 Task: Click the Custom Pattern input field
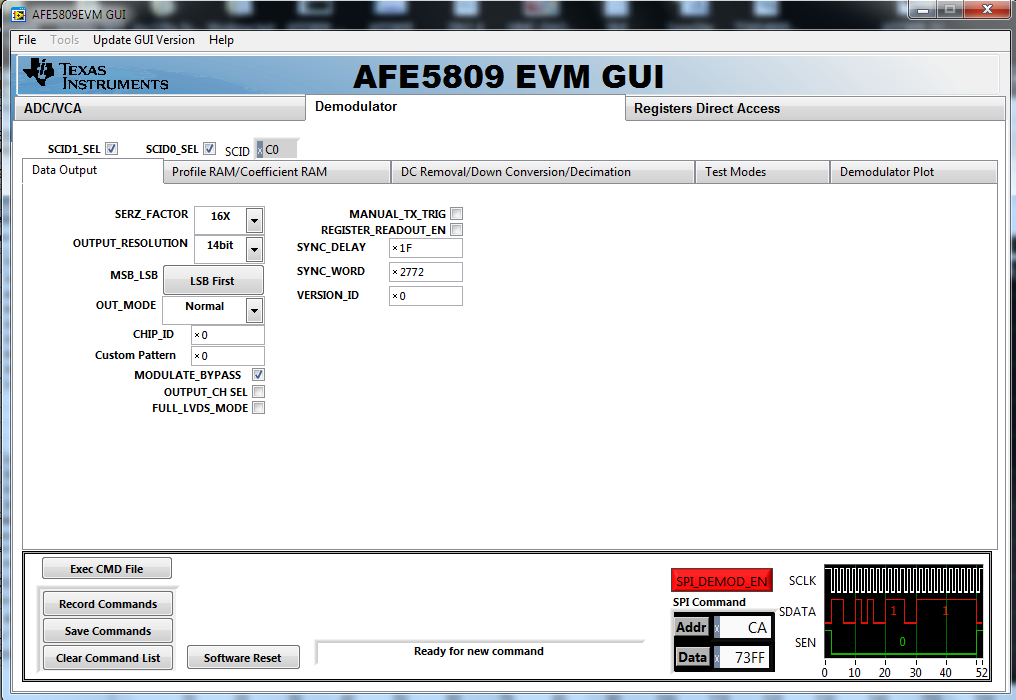(x=227, y=356)
